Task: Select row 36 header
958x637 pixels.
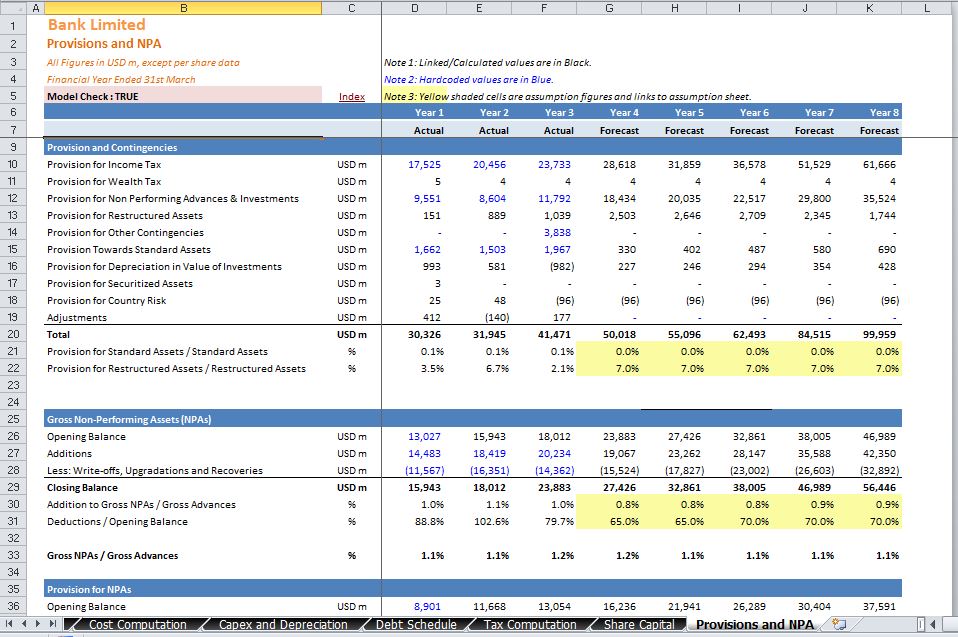Action: coord(13,606)
